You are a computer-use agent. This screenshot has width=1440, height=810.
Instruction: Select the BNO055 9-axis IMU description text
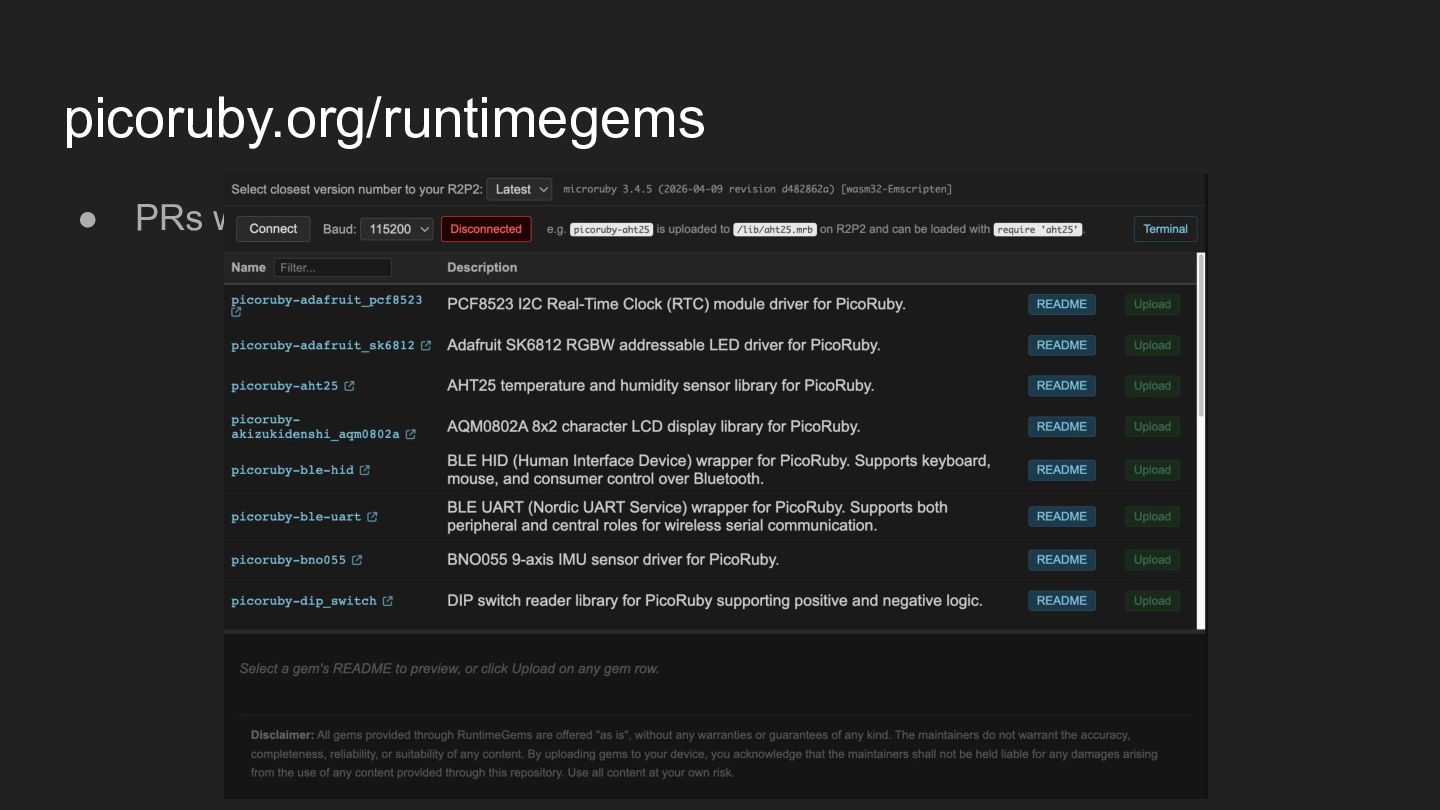coord(613,560)
